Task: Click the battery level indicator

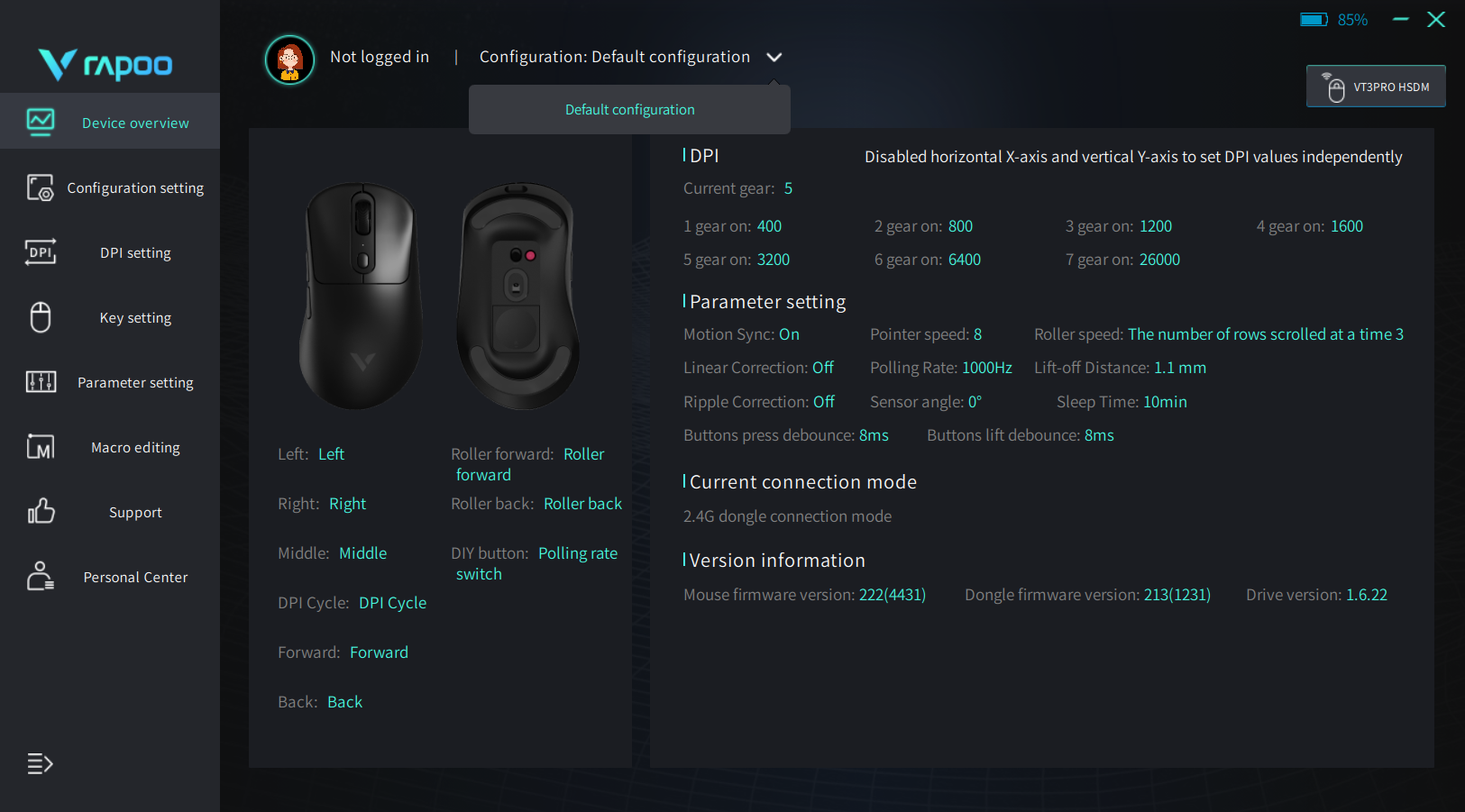Action: coord(1333,20)
